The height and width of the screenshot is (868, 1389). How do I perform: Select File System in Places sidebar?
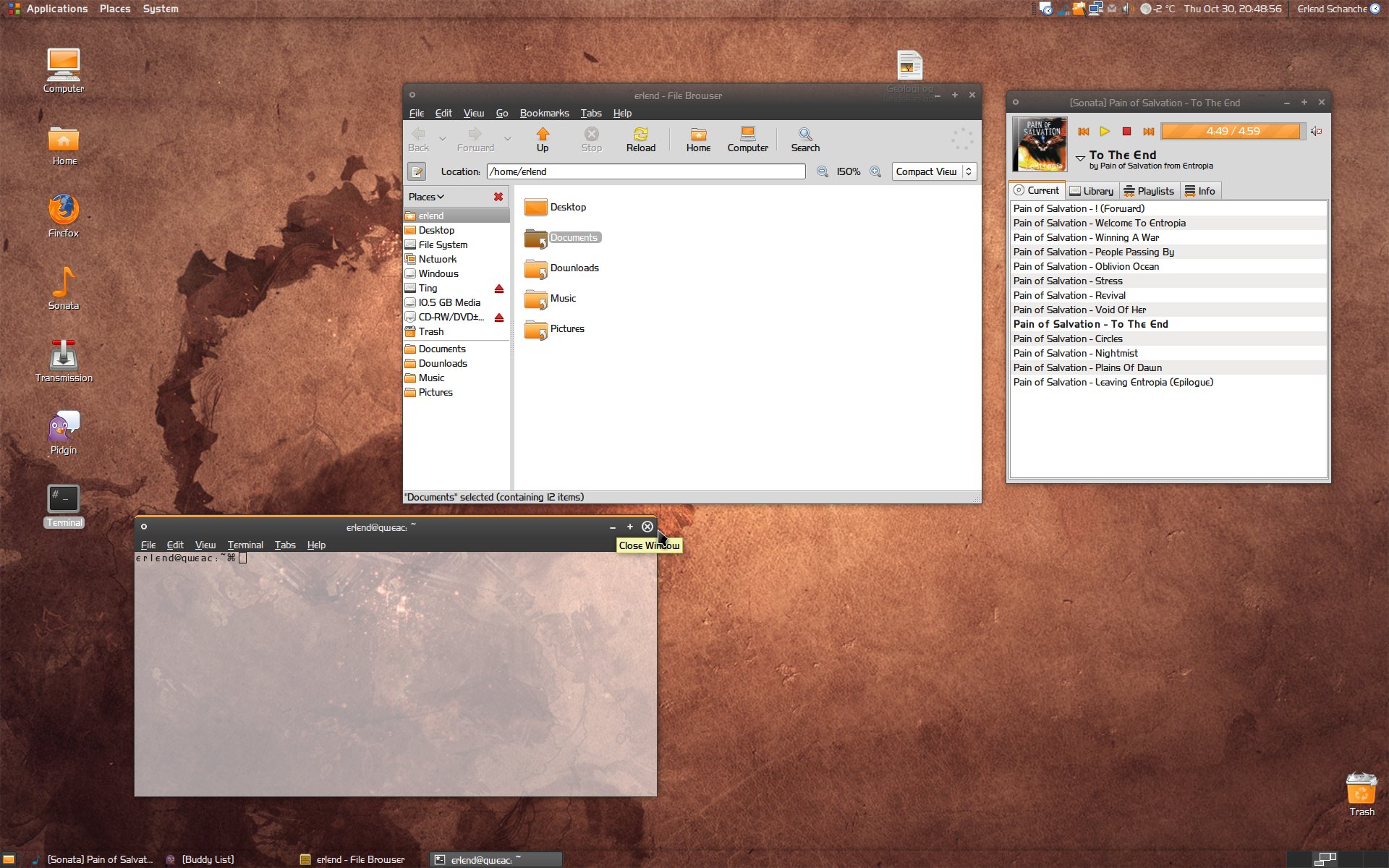(x=456, y=244)
